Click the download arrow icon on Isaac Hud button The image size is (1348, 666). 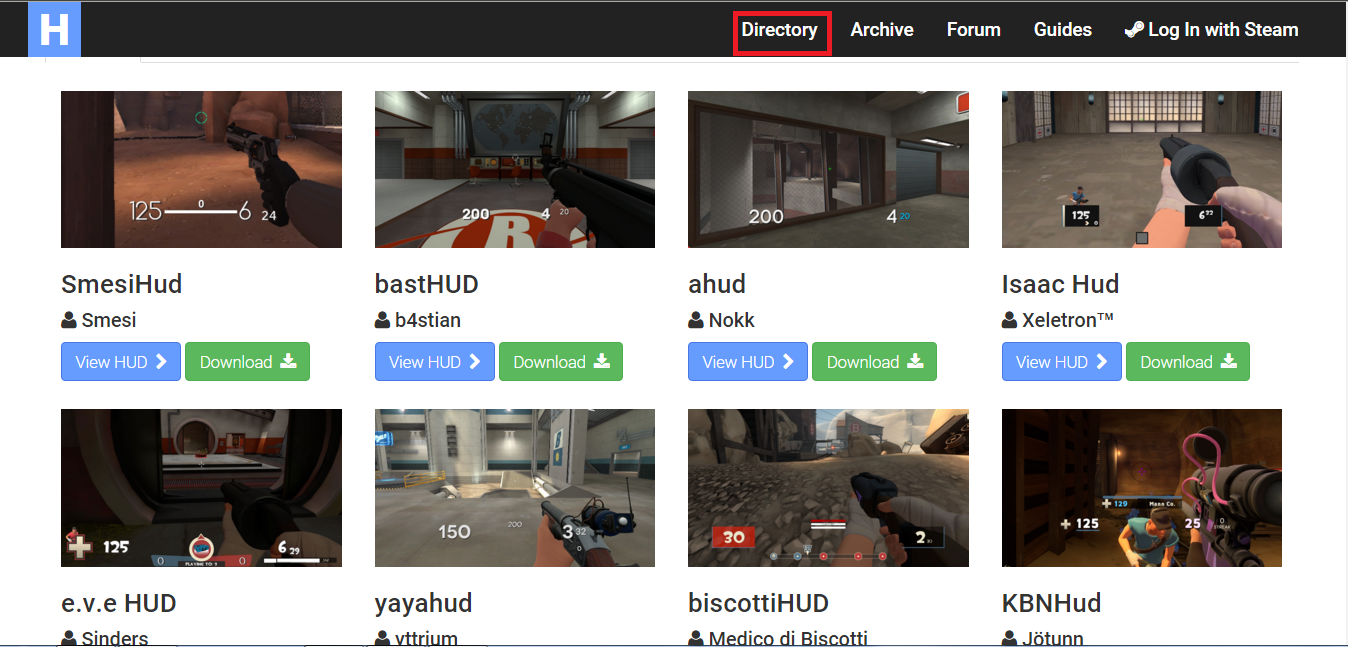point(1229,362)
